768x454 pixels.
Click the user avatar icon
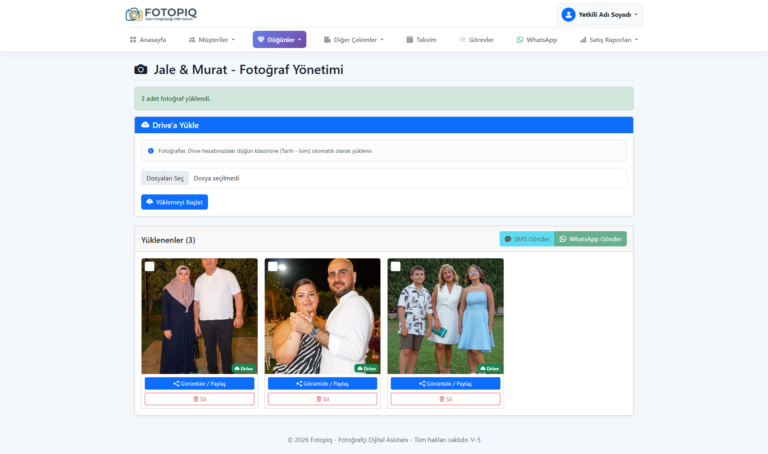coord(568,14)
